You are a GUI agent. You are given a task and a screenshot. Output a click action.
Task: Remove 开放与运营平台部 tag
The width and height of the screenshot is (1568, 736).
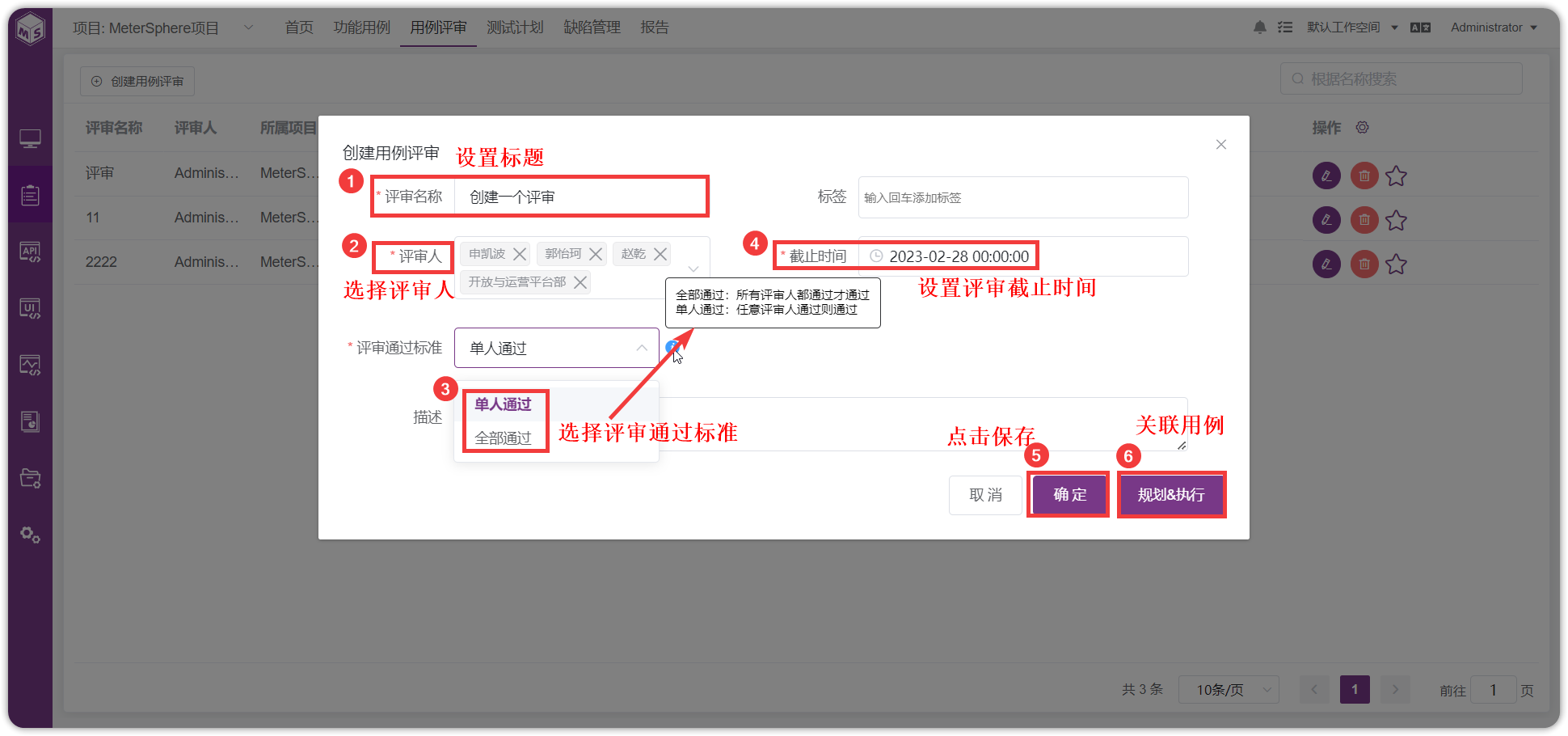580,282
